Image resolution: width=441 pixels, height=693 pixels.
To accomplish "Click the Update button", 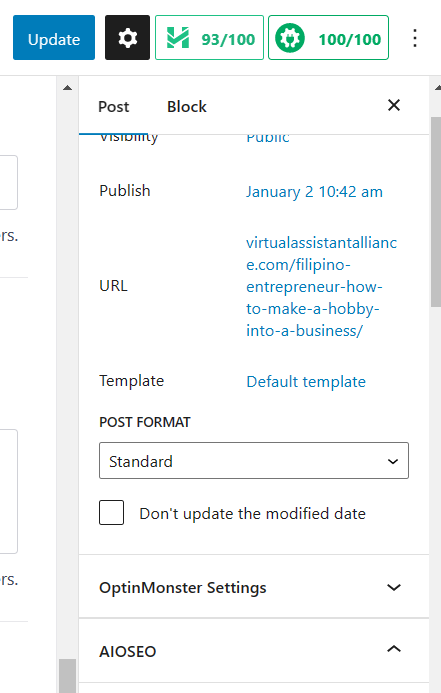I will pyautogui.click(x=54, y=38).
